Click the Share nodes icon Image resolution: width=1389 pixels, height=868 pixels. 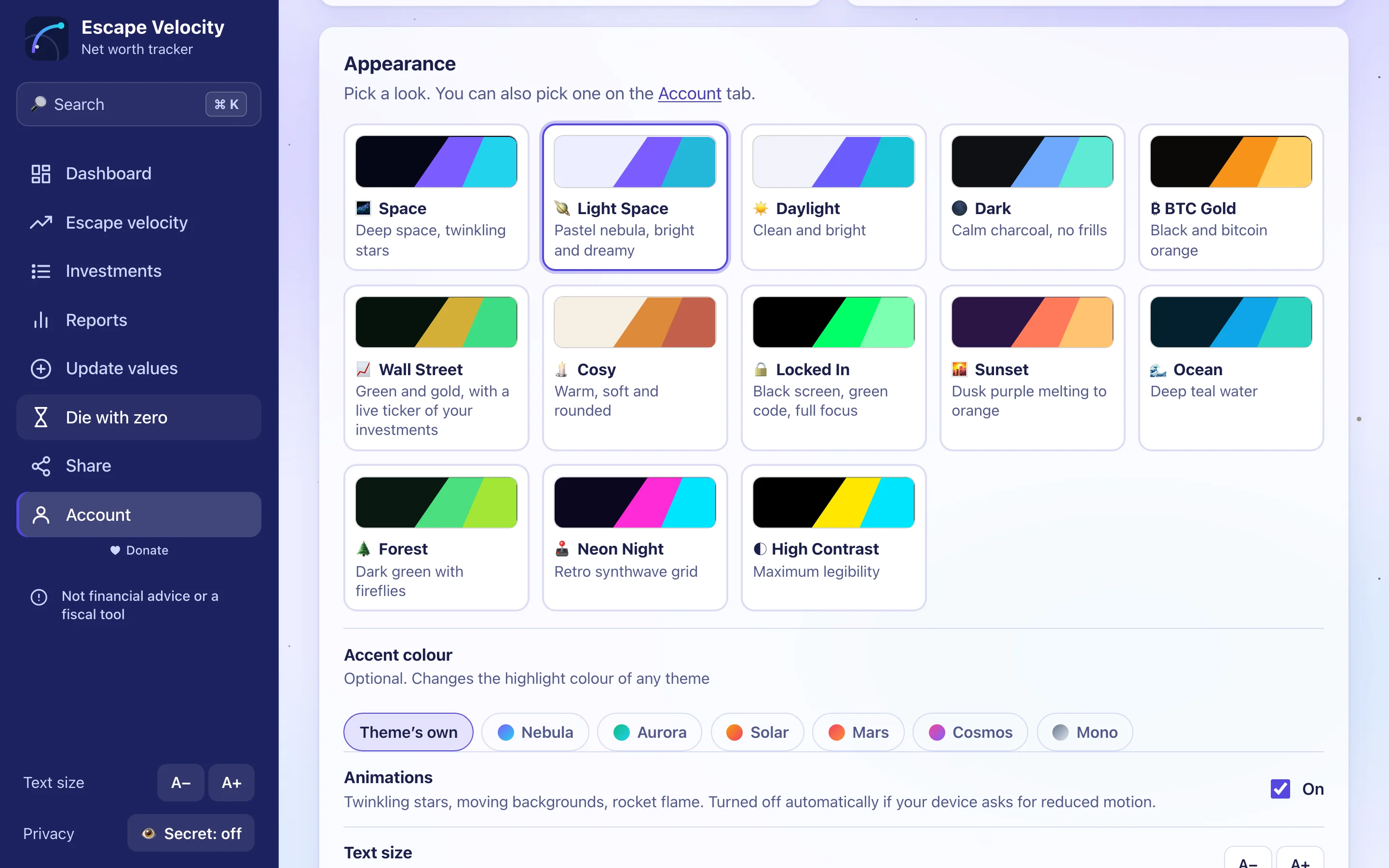[x=41, y=465]
